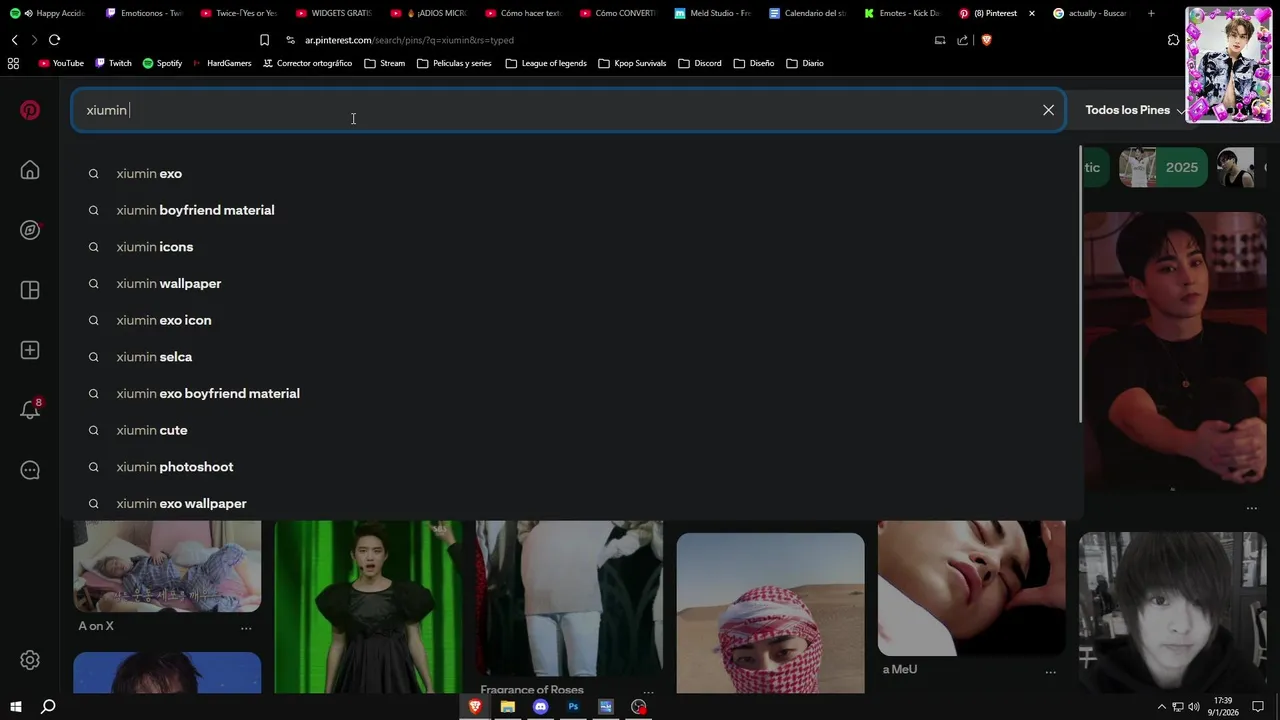Click the 2025 filter chip
1280x720 pixels.
pyautogui.click(x=1163, y=168)
